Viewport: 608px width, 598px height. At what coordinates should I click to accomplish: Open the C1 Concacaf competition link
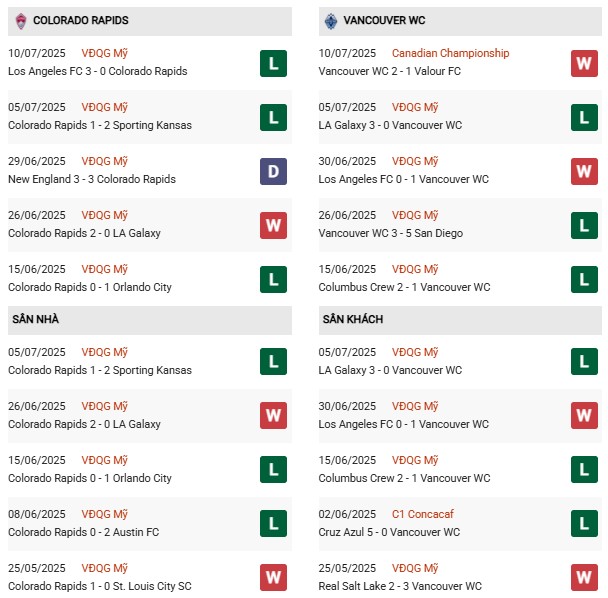coord(422,514)
